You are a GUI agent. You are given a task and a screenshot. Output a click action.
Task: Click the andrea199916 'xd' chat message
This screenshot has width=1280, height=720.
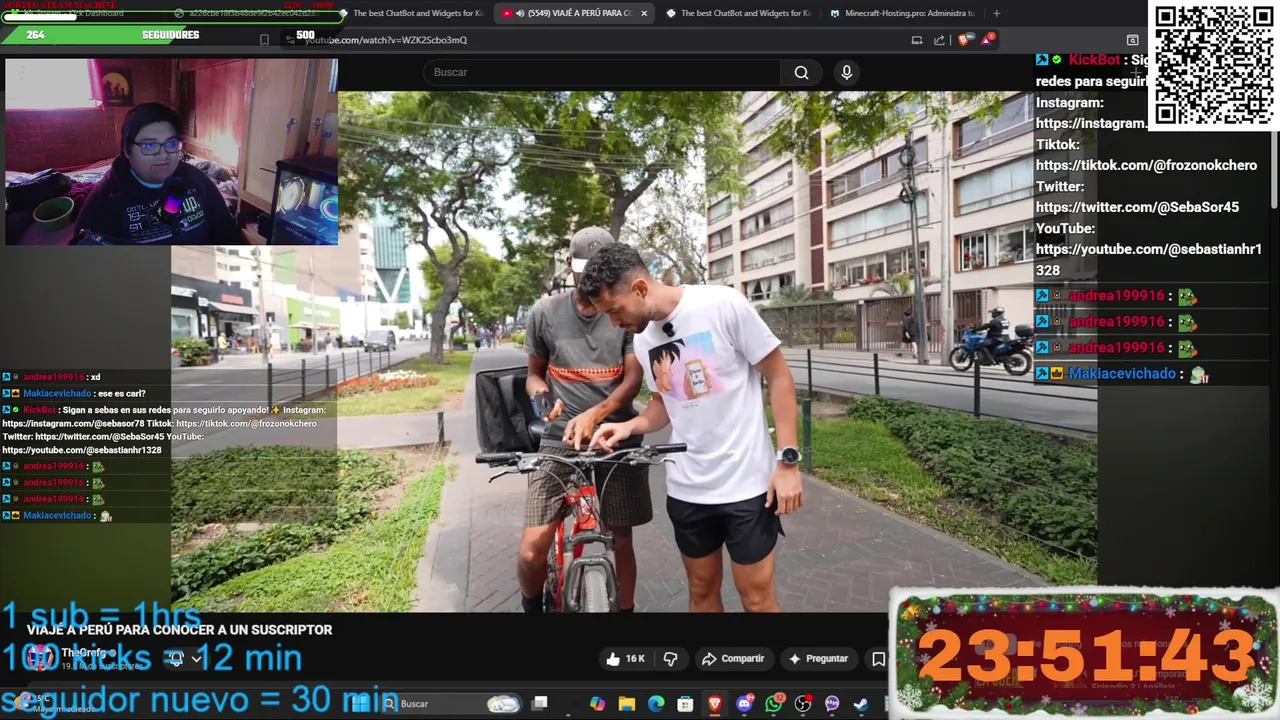95,377
